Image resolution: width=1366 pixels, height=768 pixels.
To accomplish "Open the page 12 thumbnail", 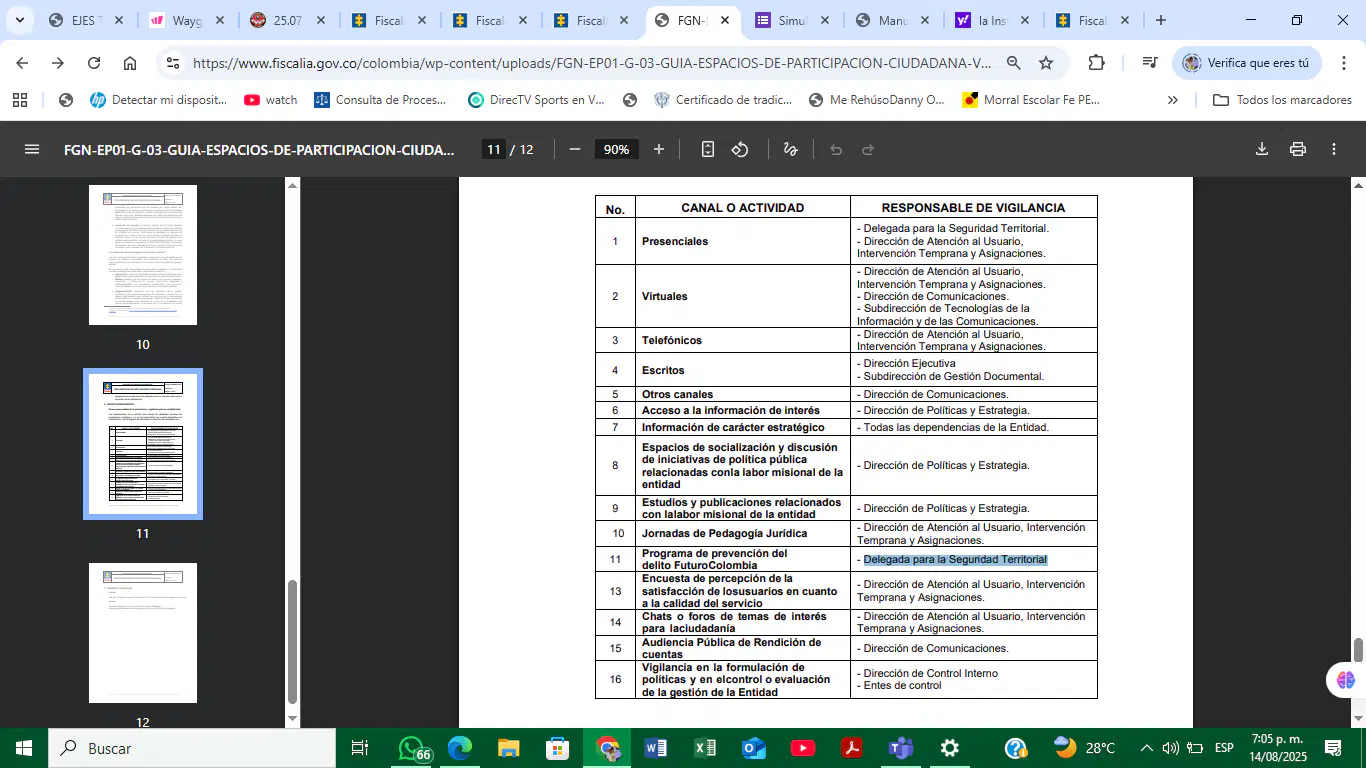I will (143, 633).
